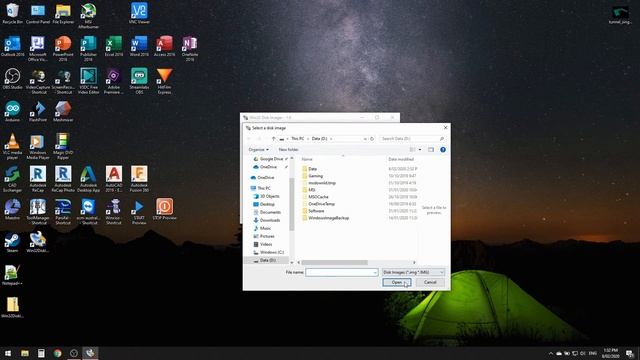Select the MSI Afterburner desktop shortcut
This screenshot has height=360, width=640.
pos(88,16)
